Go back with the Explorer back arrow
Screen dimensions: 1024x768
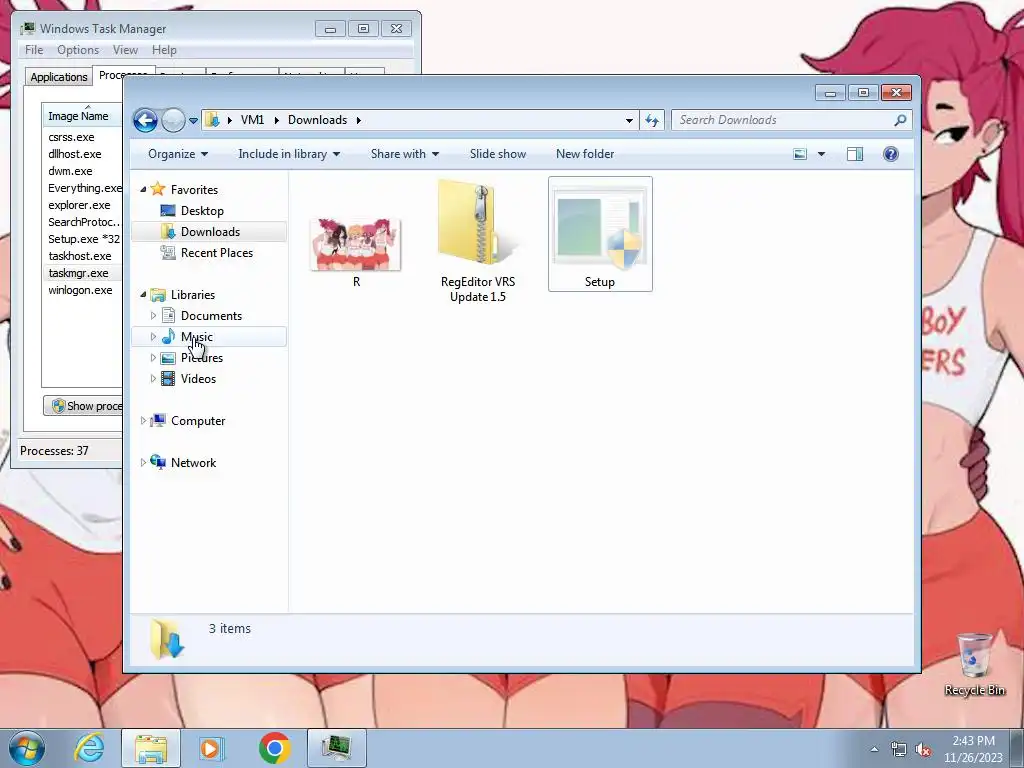pos(145,120)
